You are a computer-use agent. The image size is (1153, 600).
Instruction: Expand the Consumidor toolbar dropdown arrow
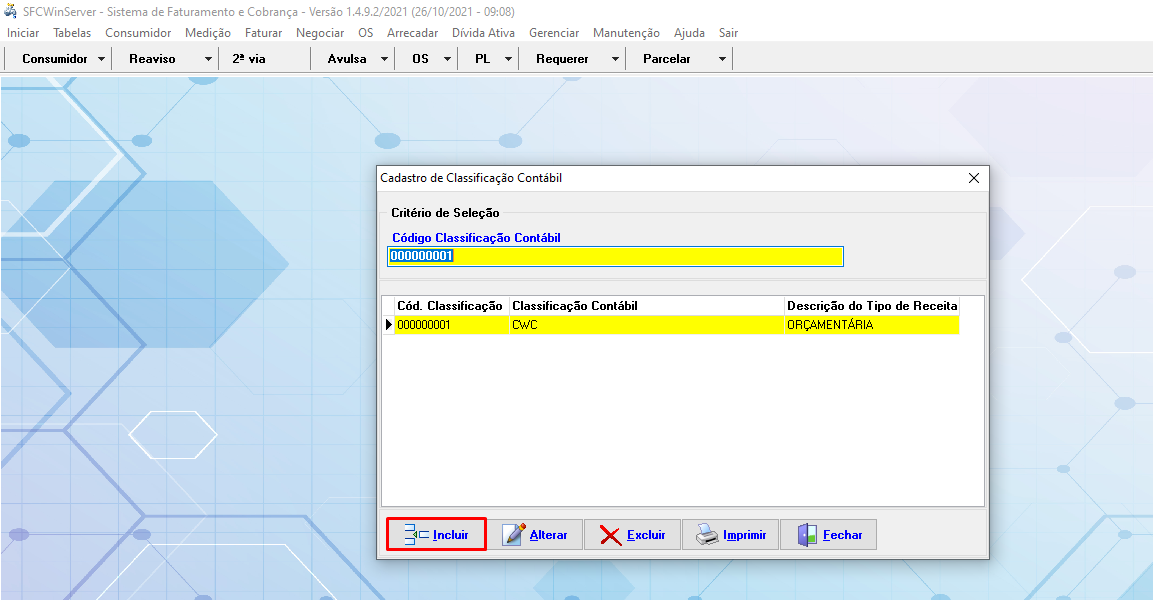102,59
